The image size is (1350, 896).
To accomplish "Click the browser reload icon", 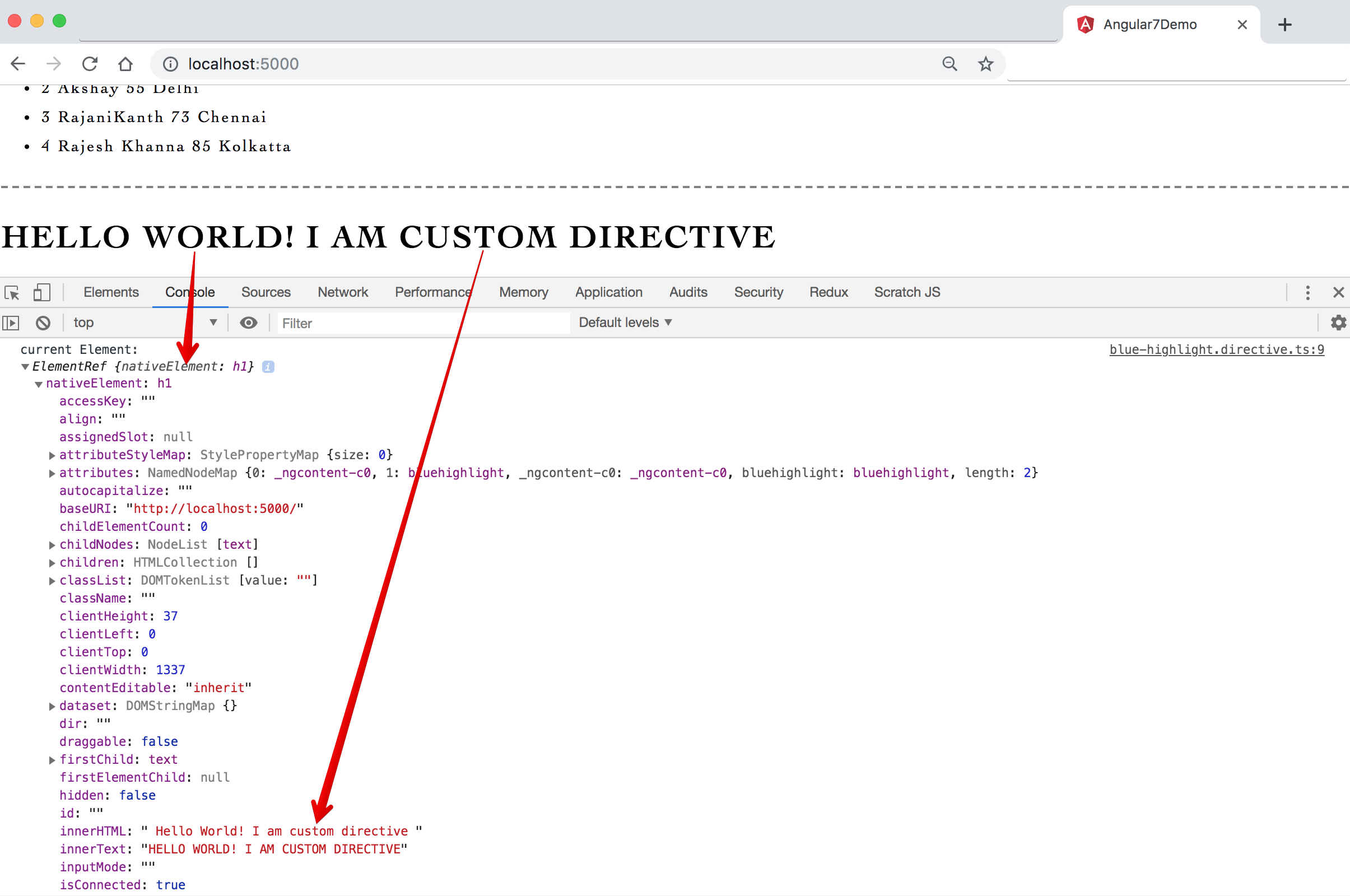I will point(90,63).
